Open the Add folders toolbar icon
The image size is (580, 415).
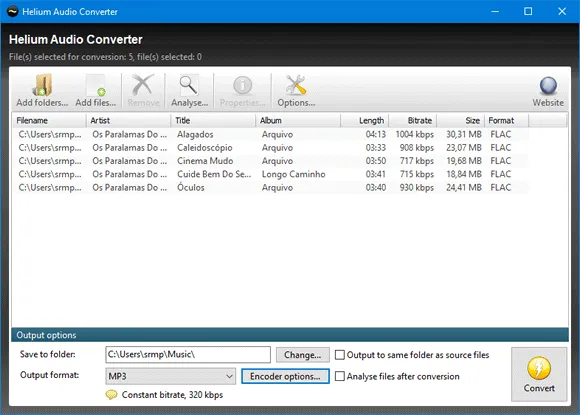[x=42, y=90]
